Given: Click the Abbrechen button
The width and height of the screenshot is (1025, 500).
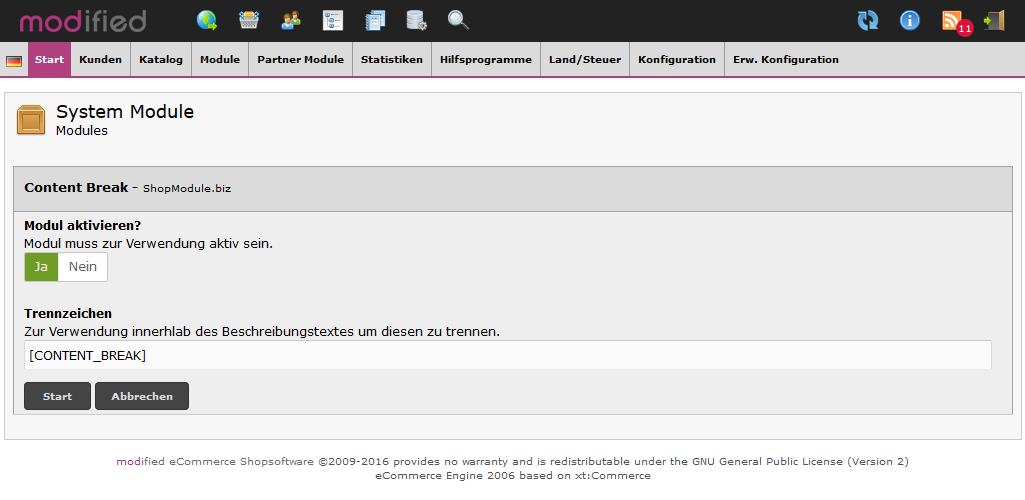Looking at the screenshot, I should (x=142, y=396).
